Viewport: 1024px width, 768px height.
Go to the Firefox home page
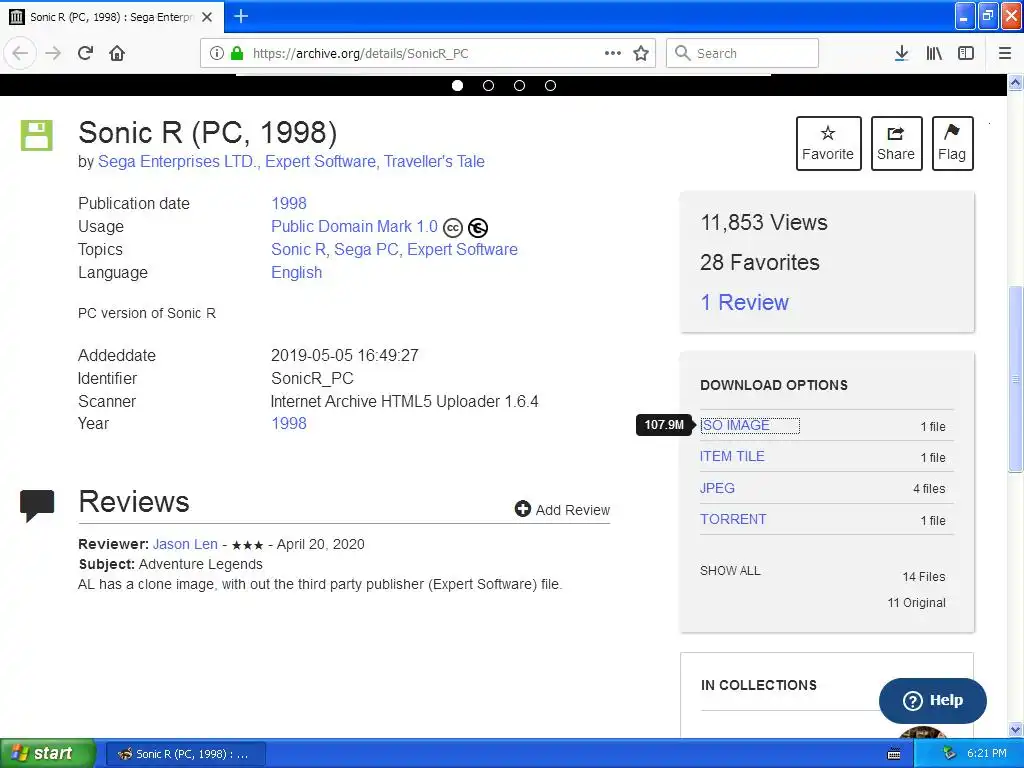(117, 53)
